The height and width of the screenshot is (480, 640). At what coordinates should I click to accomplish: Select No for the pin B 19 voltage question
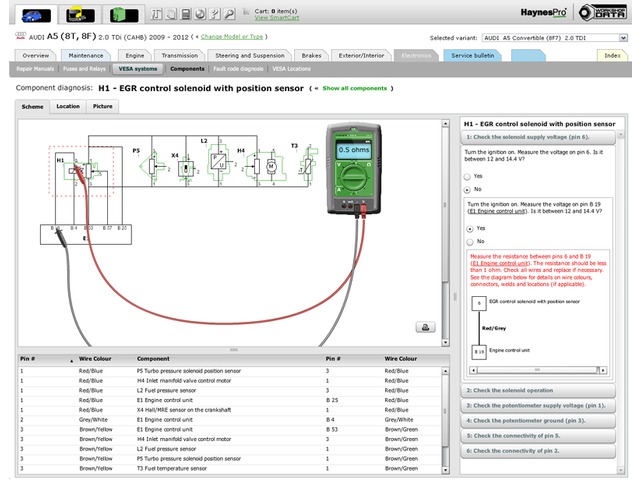pos(470,242)
